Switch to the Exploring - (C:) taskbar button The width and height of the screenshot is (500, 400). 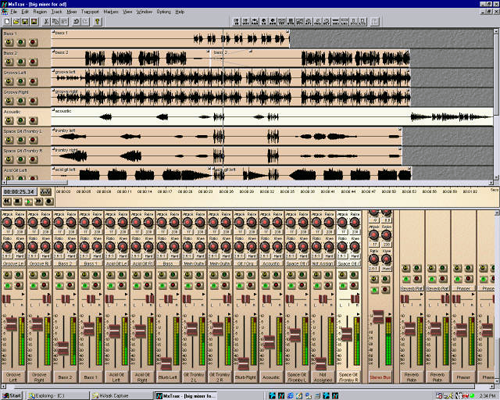coord(58,396)
